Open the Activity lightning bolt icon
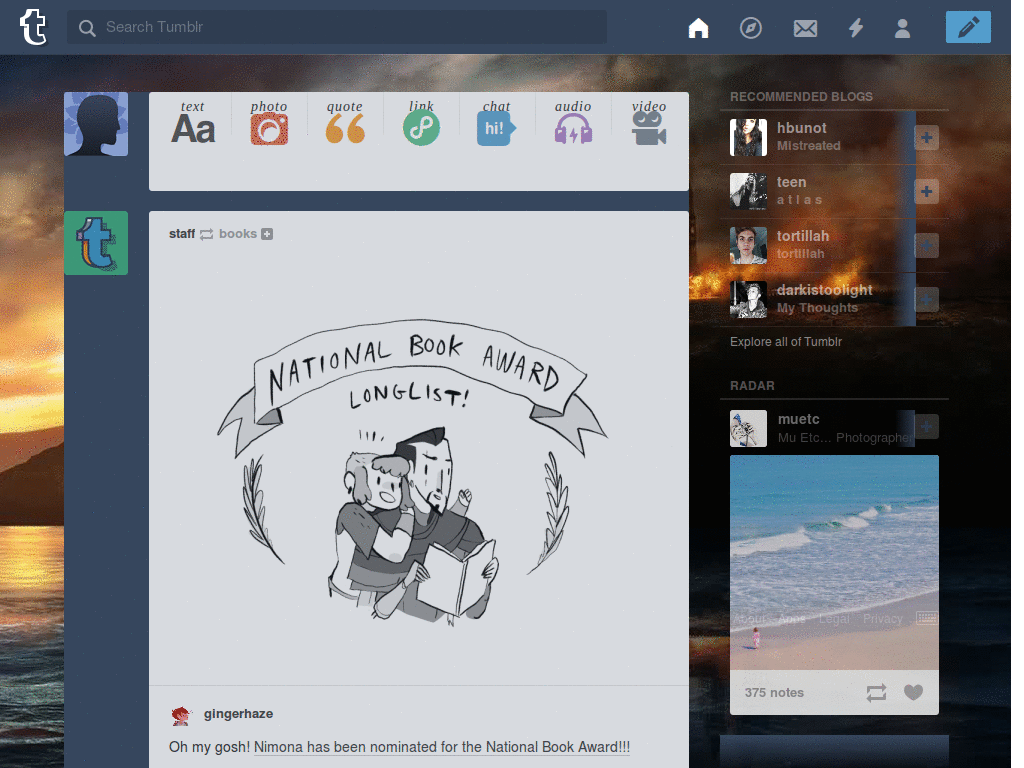This screenshot has height=768, width=1024. (x=856, y=28)
